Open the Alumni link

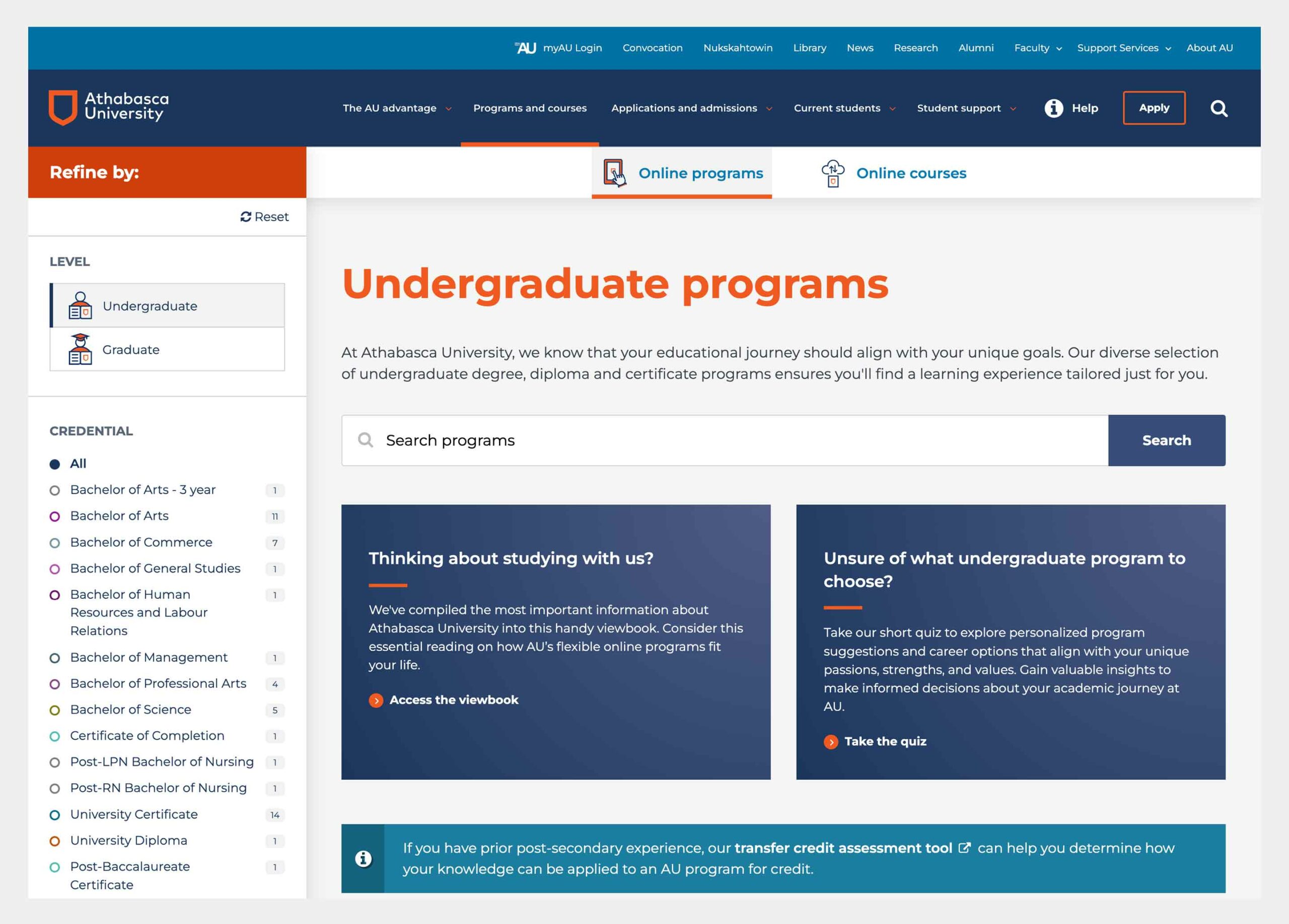tap(976, 48)
